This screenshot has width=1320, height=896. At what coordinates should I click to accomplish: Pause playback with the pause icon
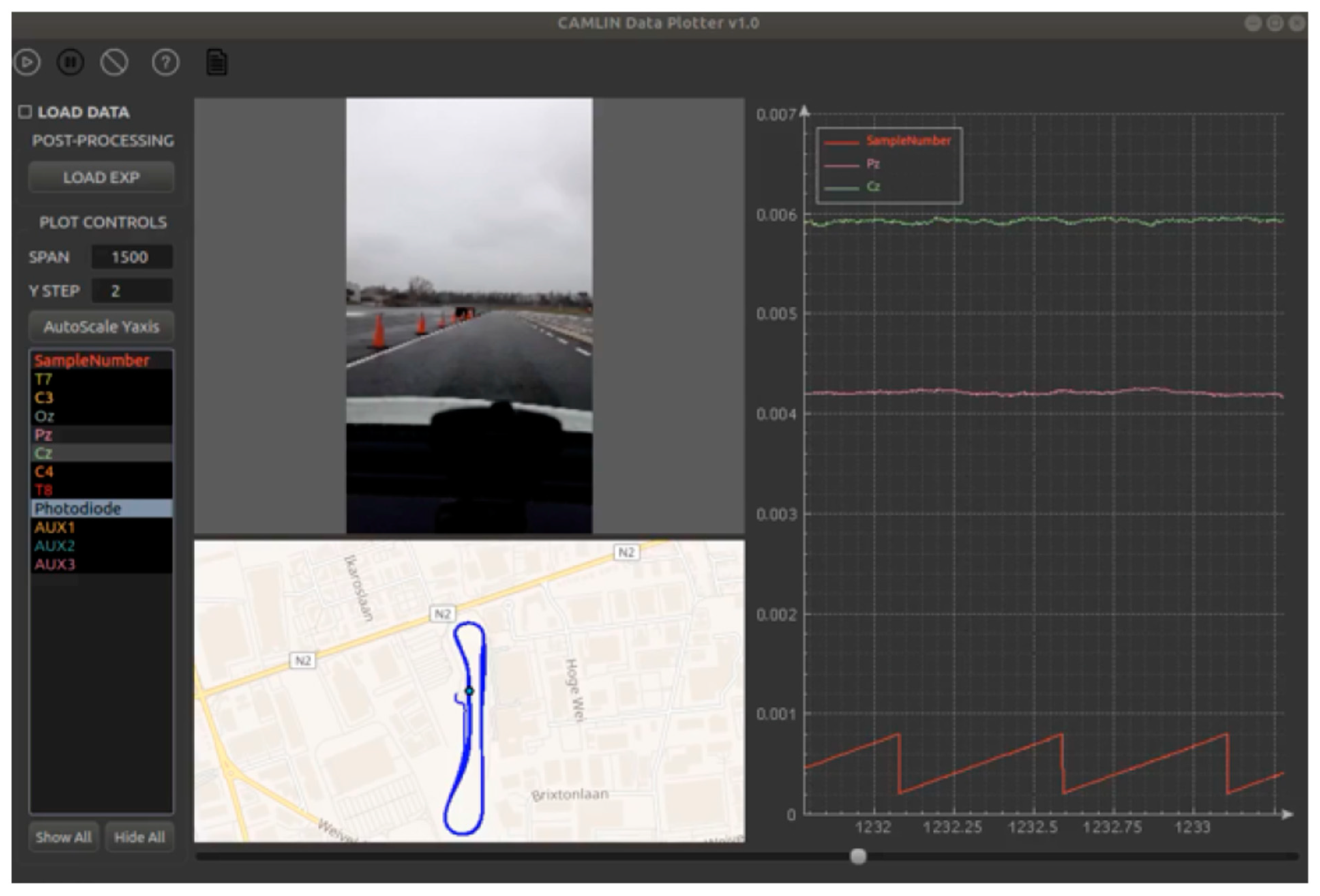[x=71, y=62]
